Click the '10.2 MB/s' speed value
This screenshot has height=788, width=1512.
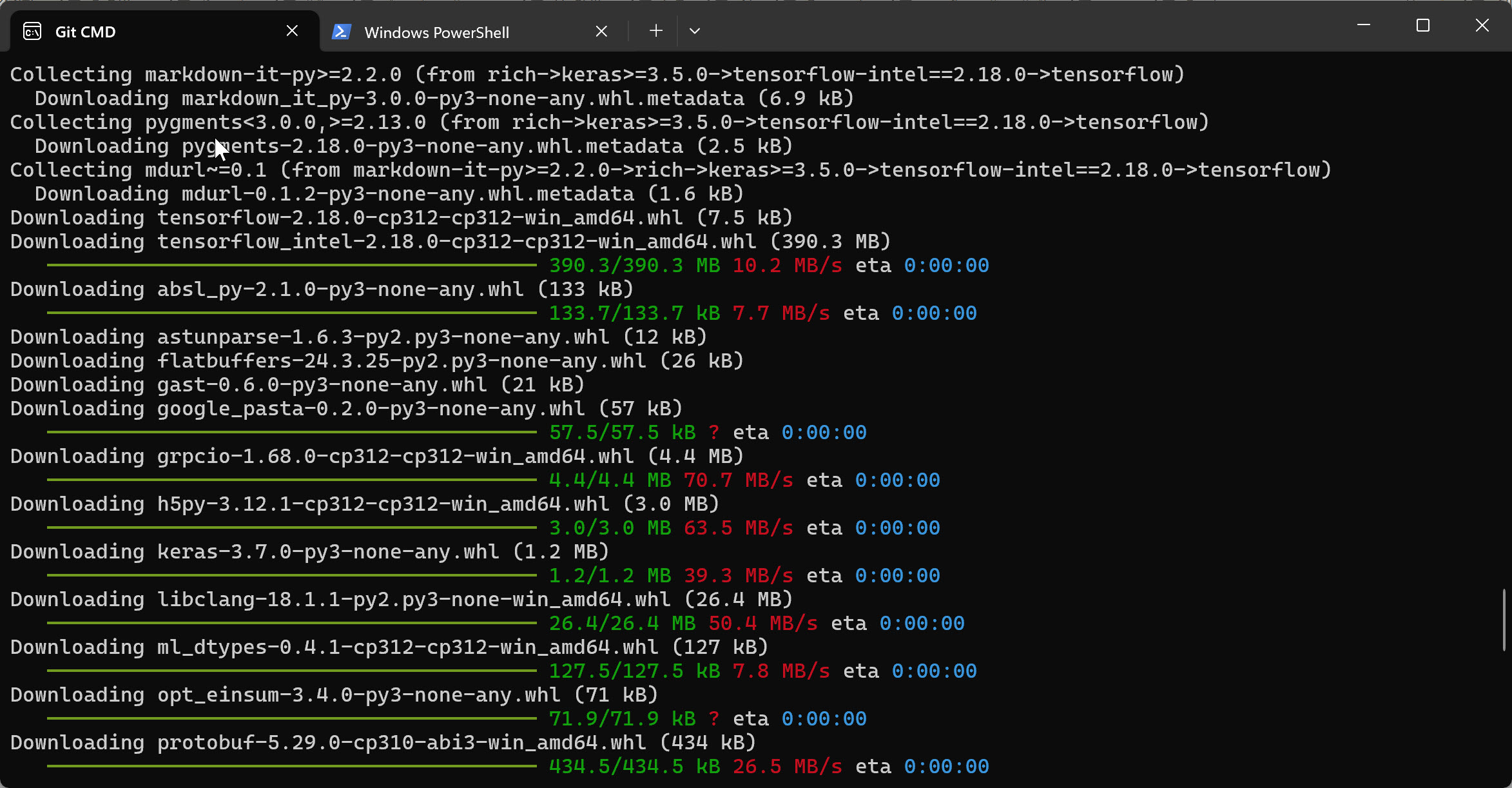(x=788, y=265)
